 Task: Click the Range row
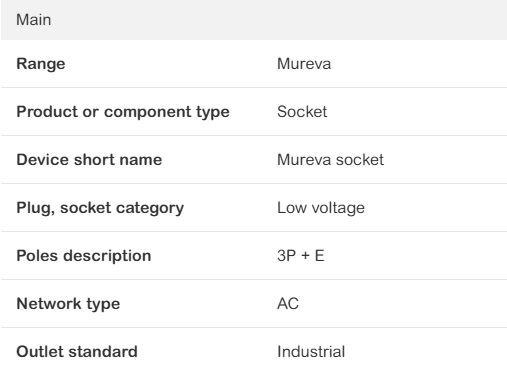pyautogui.click(x=254, y=64)
